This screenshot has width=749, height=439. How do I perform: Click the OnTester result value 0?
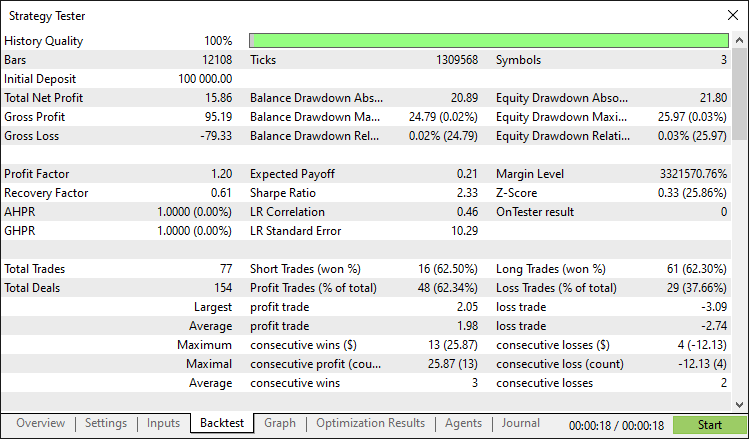[x=724, y=212]
